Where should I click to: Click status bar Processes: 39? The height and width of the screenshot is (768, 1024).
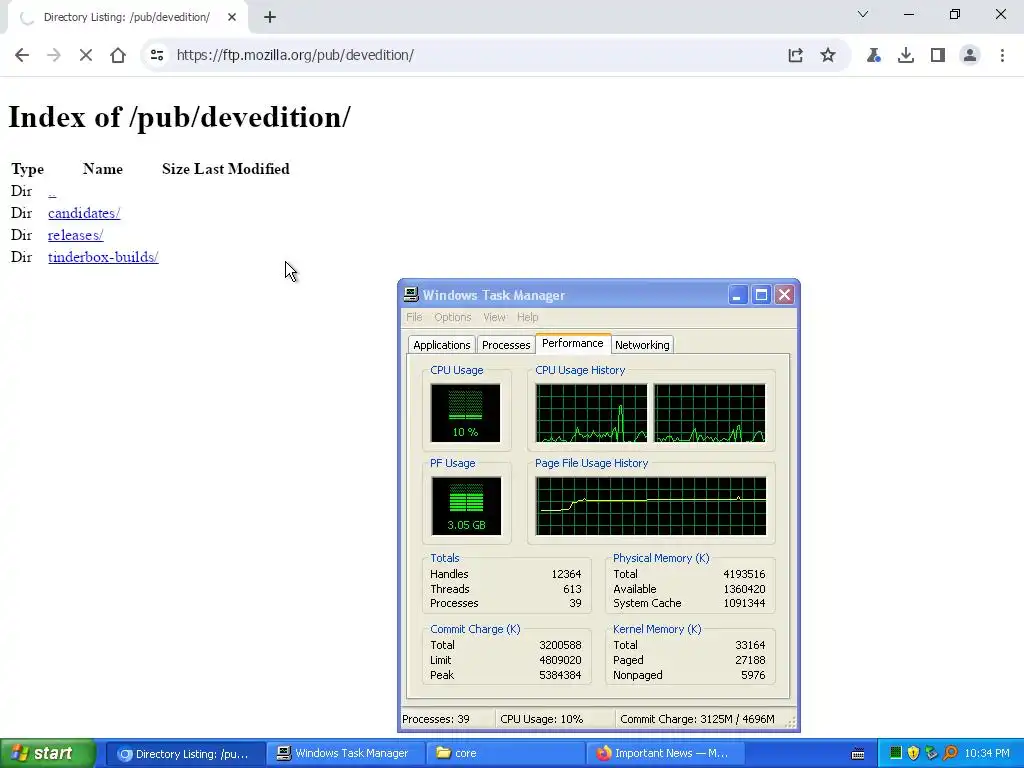436,719
